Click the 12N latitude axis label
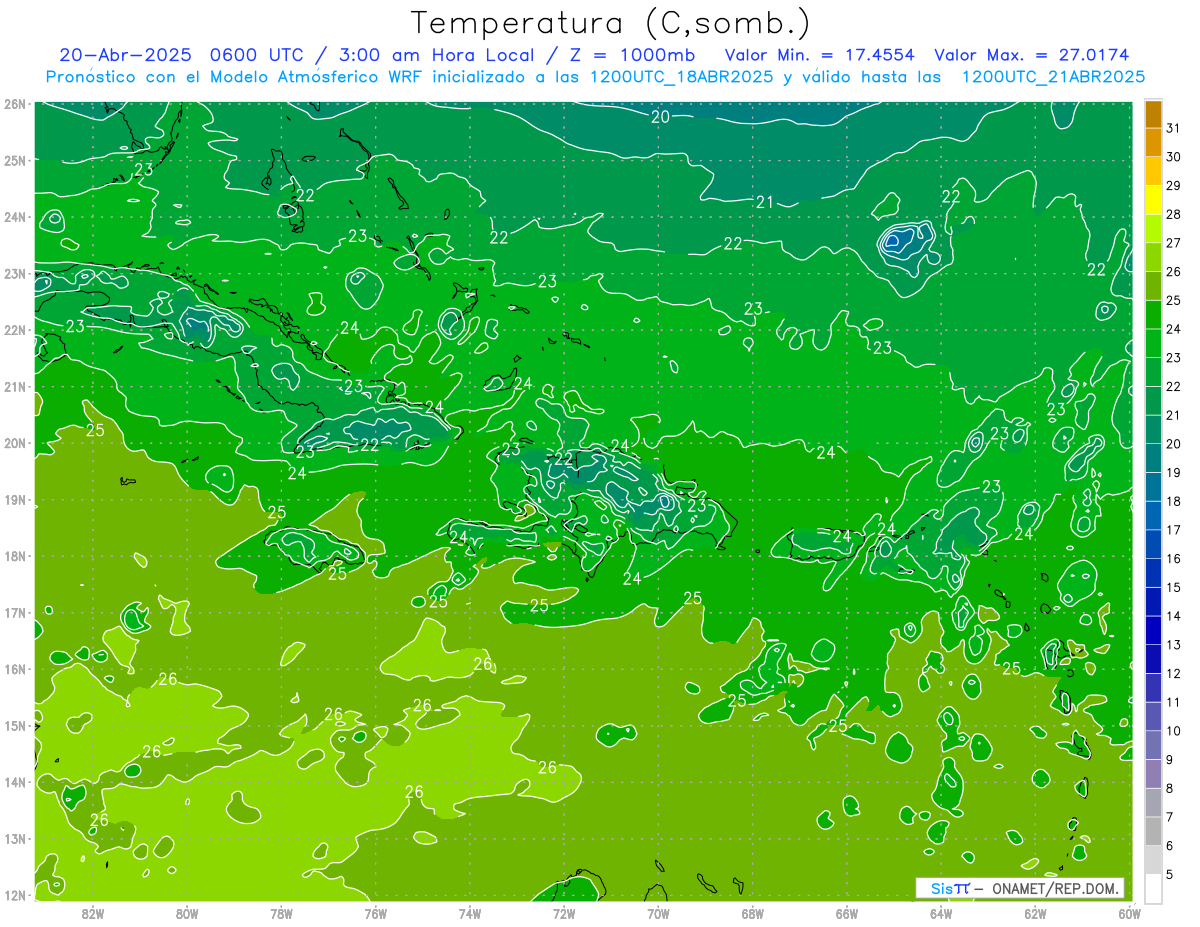Viewport: 1200px width, 927px height. tap(15, 895)
